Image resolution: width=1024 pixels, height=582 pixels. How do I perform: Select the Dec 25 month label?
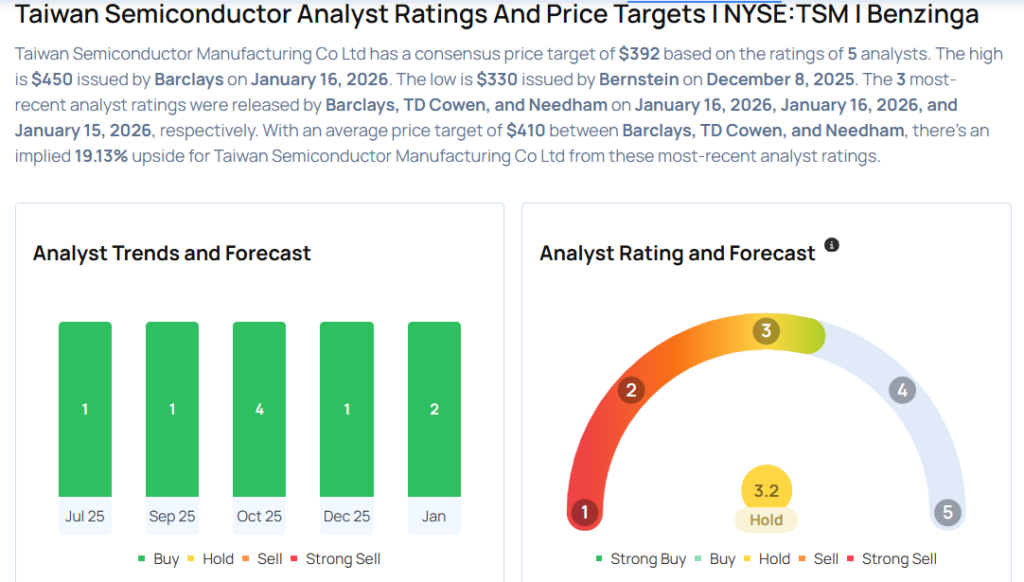click(x=346, y=517)
